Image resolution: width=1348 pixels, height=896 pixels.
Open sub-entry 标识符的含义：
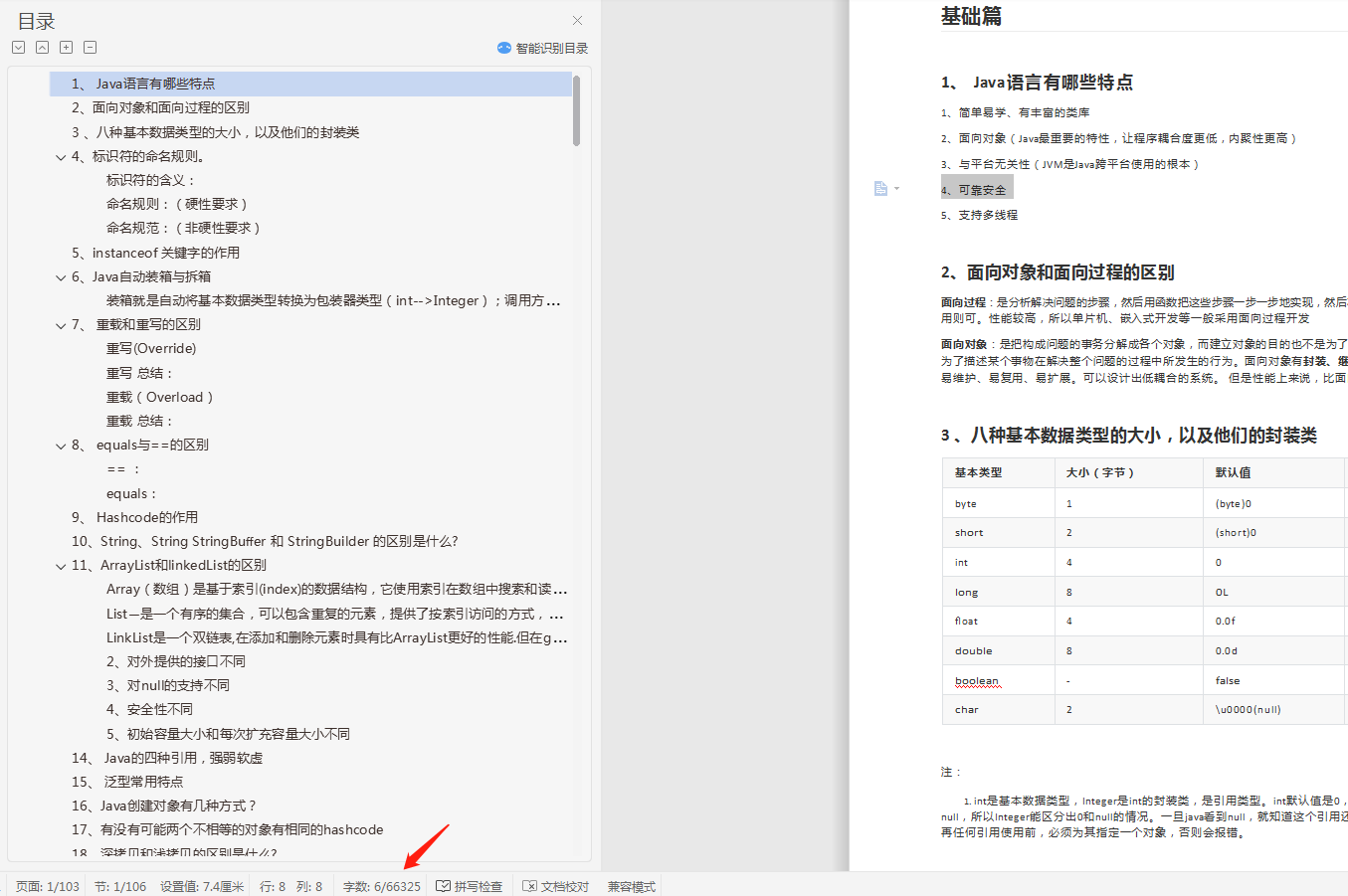coord(151,180)
